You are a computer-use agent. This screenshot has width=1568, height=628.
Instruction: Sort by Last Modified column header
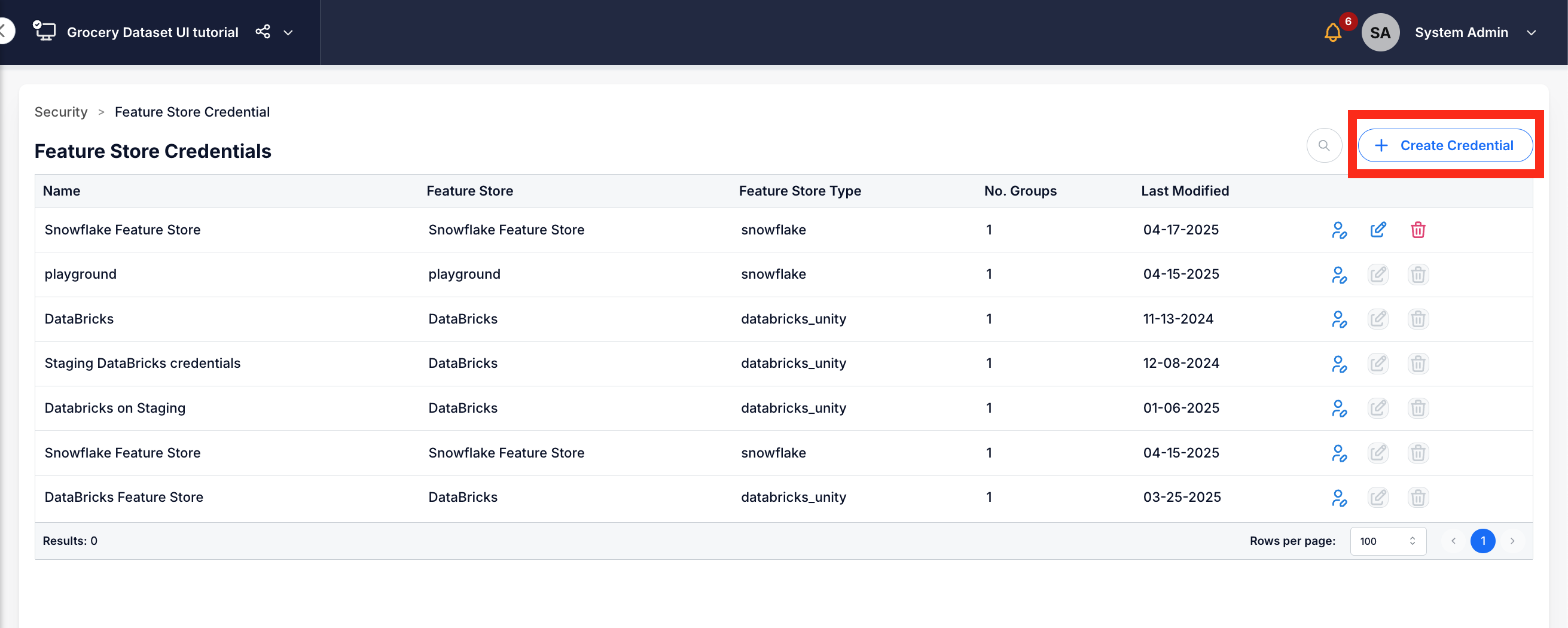click(x=1185, y=191)
